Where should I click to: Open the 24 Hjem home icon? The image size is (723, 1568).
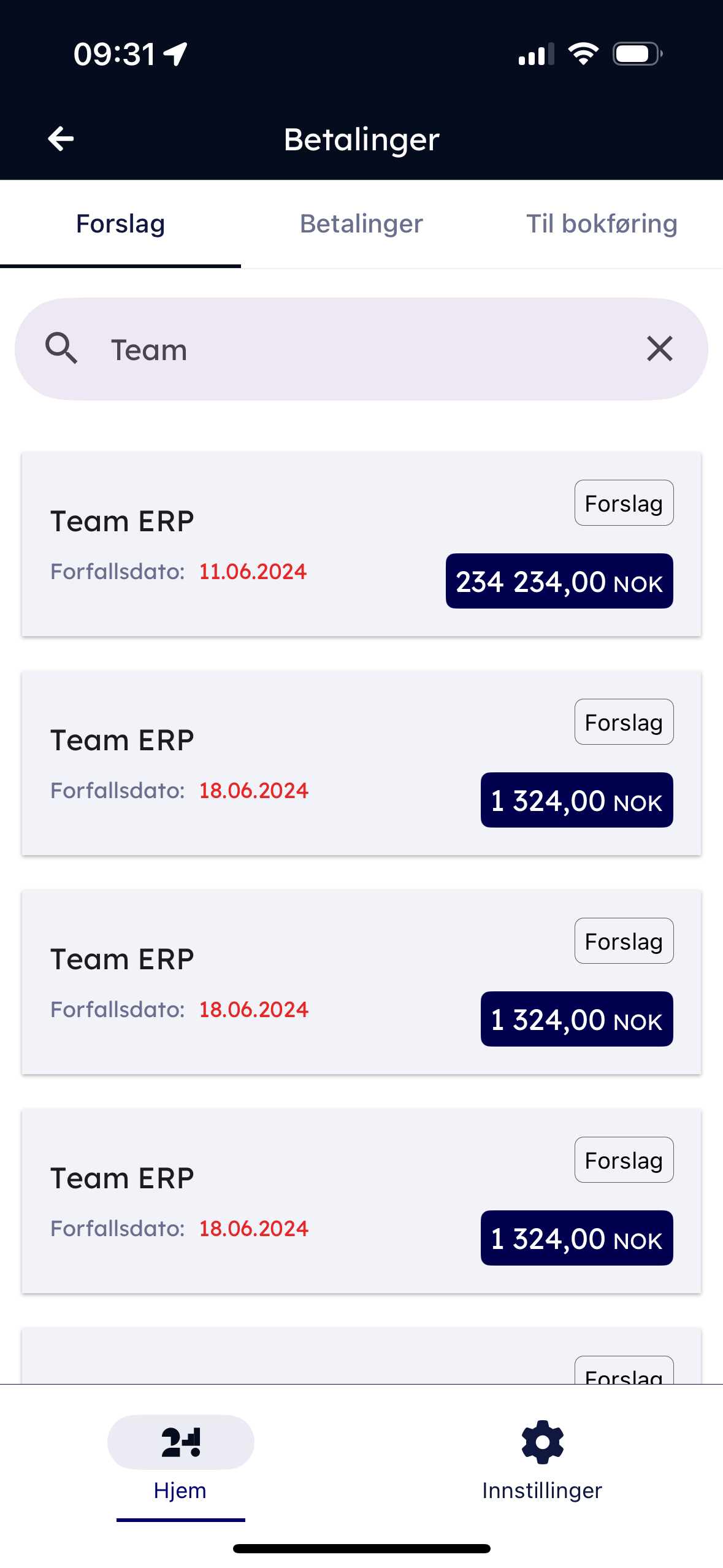[x=181, y=1442]
